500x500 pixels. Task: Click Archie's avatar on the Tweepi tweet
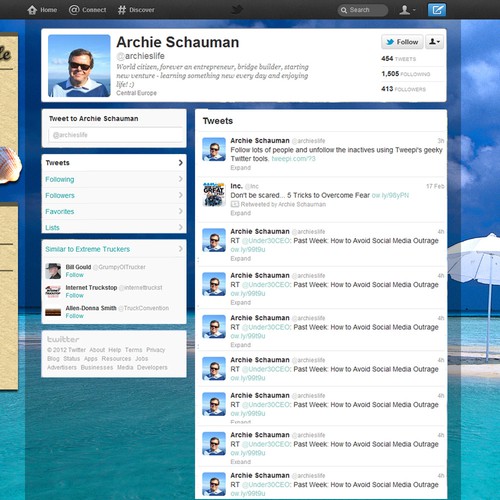click(x=214, y=149)
